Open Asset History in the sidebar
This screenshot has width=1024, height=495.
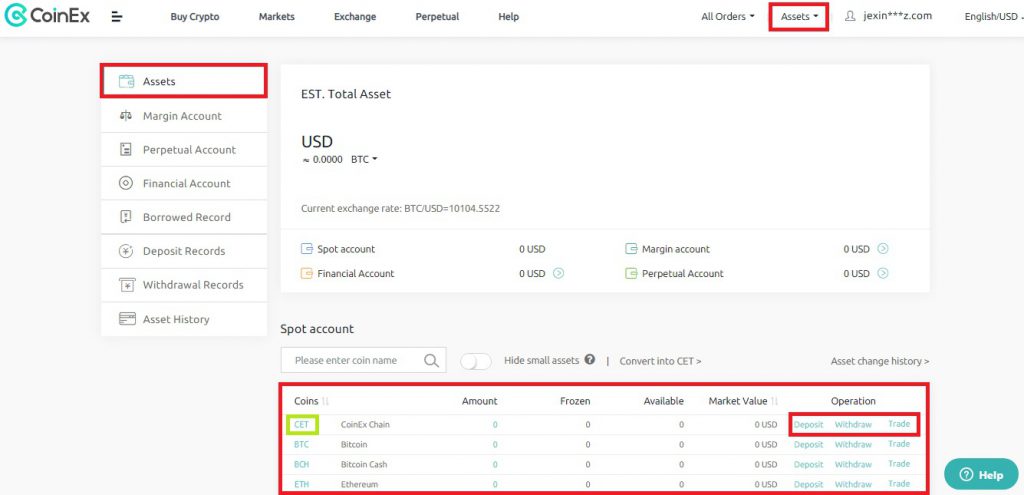coord(184,319)
